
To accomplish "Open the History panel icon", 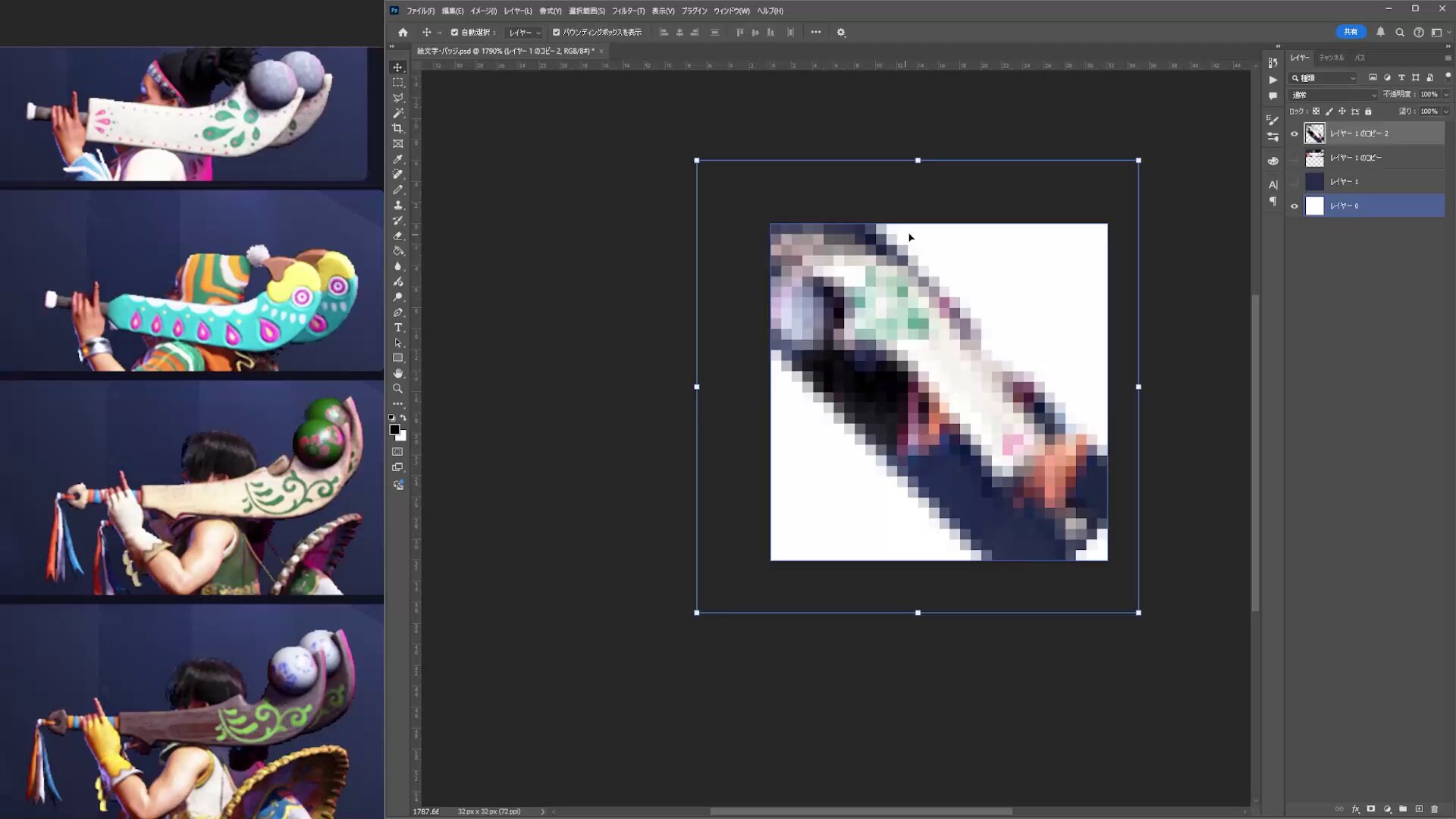I will click(1272, 63).
